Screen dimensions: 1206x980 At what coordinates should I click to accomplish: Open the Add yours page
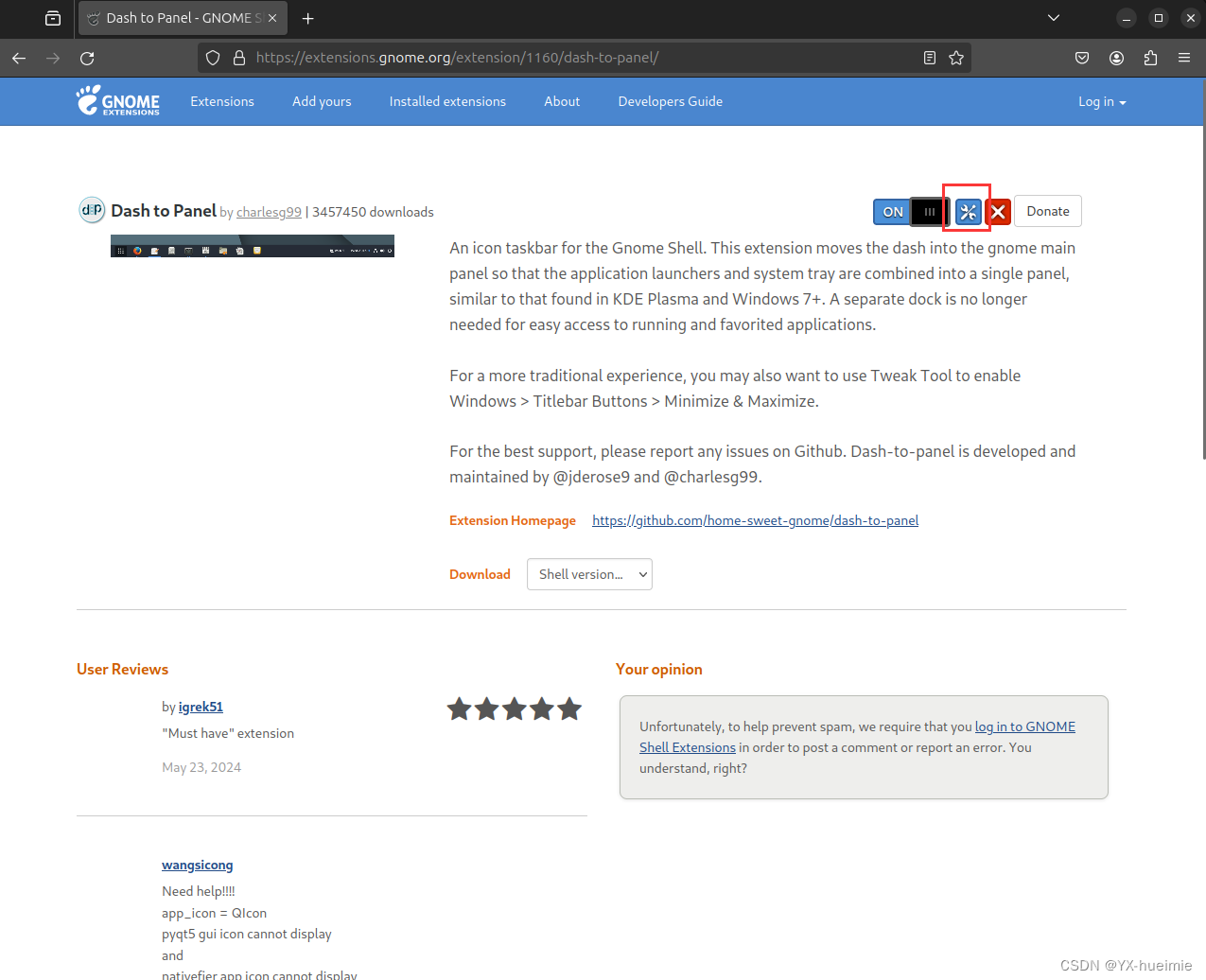coord(322,101)
